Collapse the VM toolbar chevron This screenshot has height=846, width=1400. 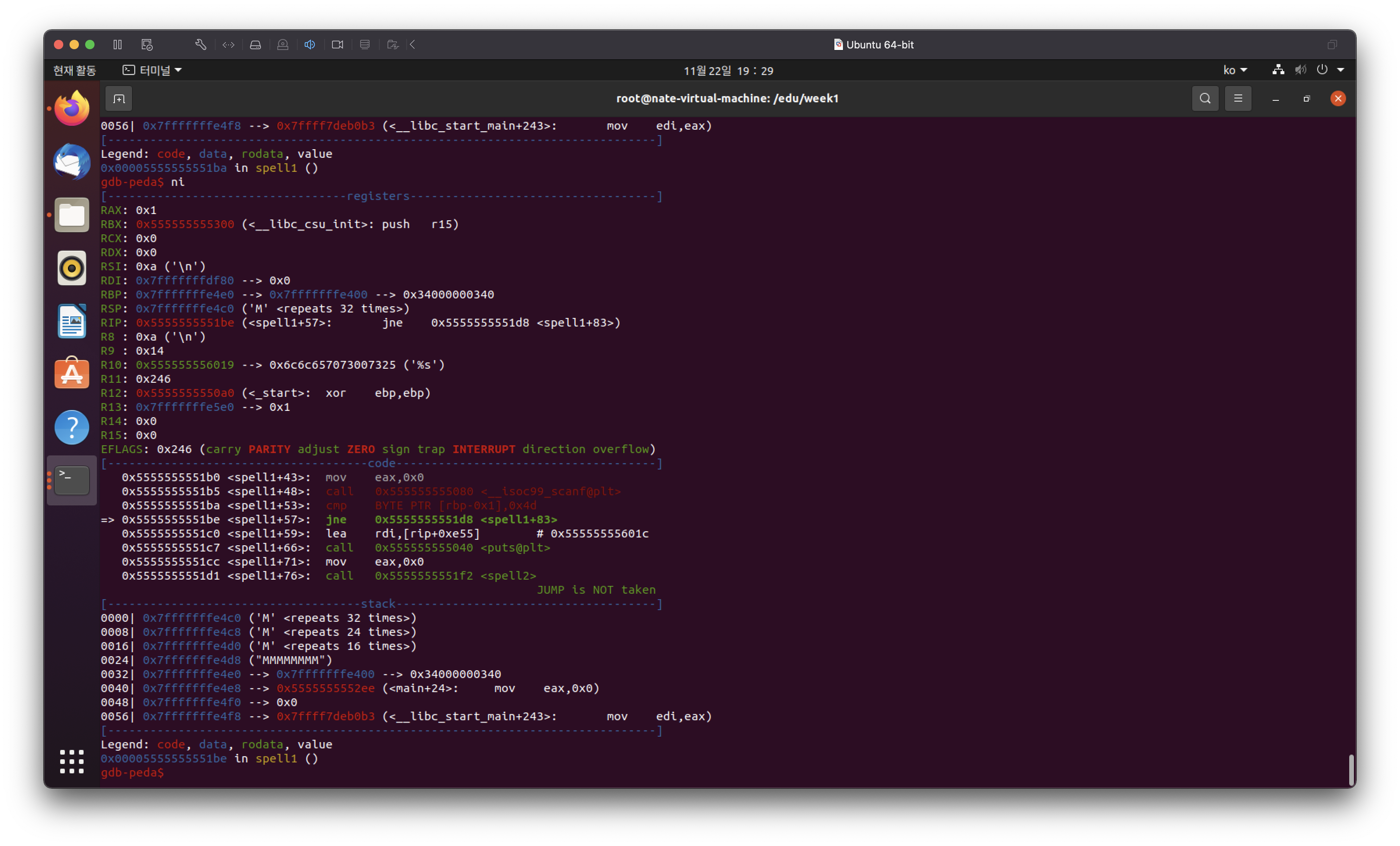[413, 44]
